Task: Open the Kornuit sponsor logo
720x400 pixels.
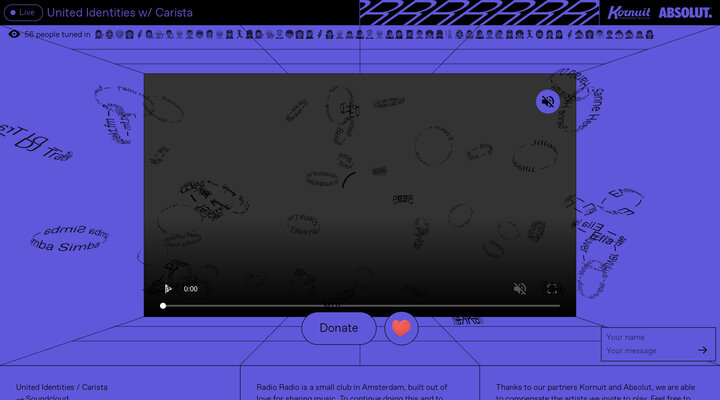Action: tap(628, 12)
